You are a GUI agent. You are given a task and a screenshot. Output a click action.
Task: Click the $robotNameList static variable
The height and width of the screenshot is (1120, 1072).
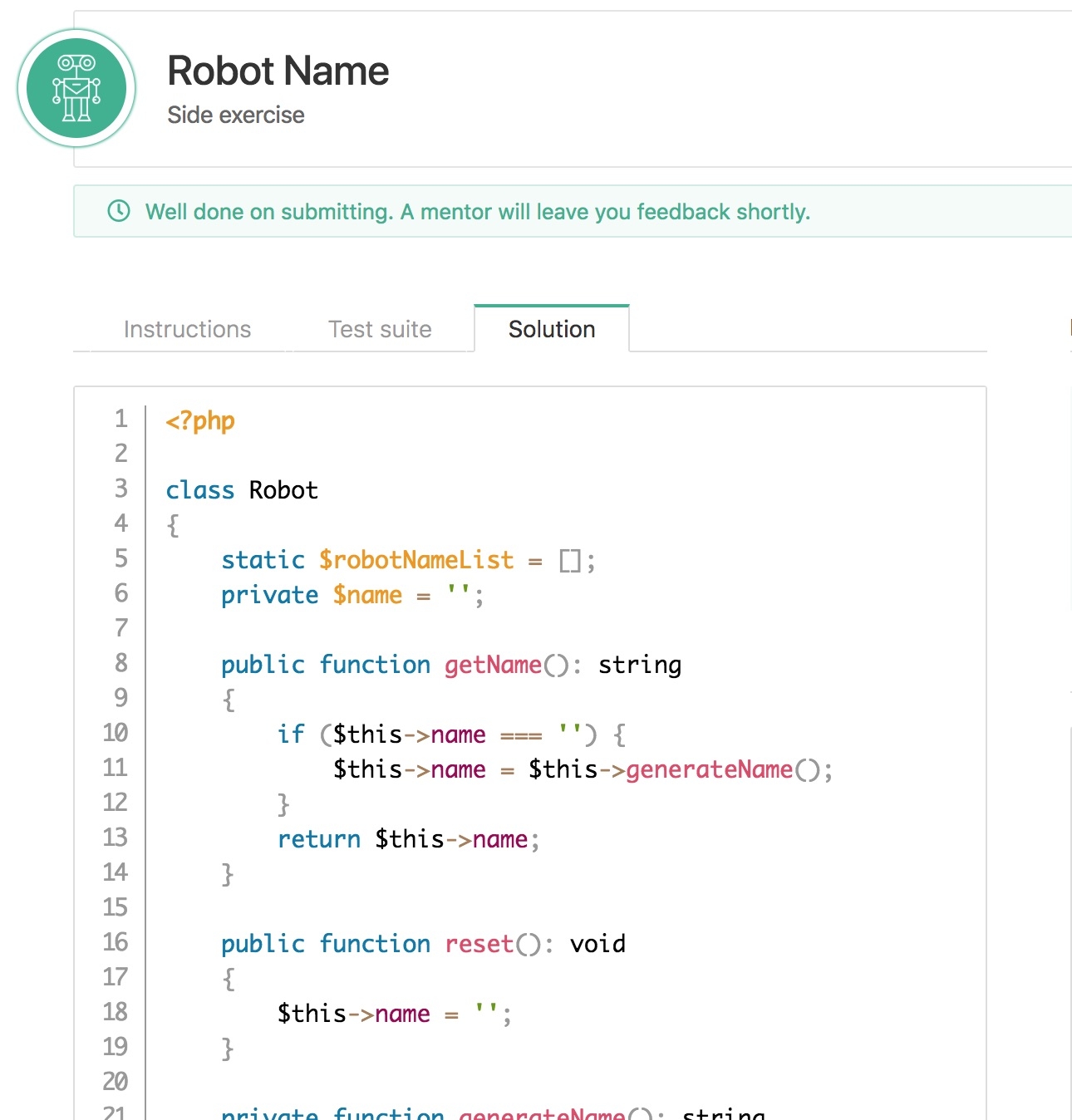(x=416, y=560)
